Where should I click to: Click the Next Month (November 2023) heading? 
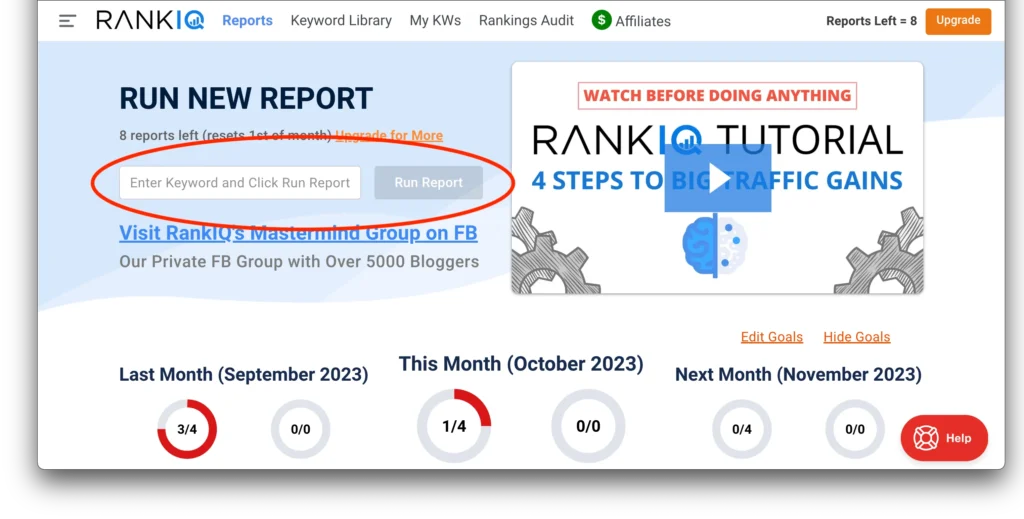click(798, 375)
